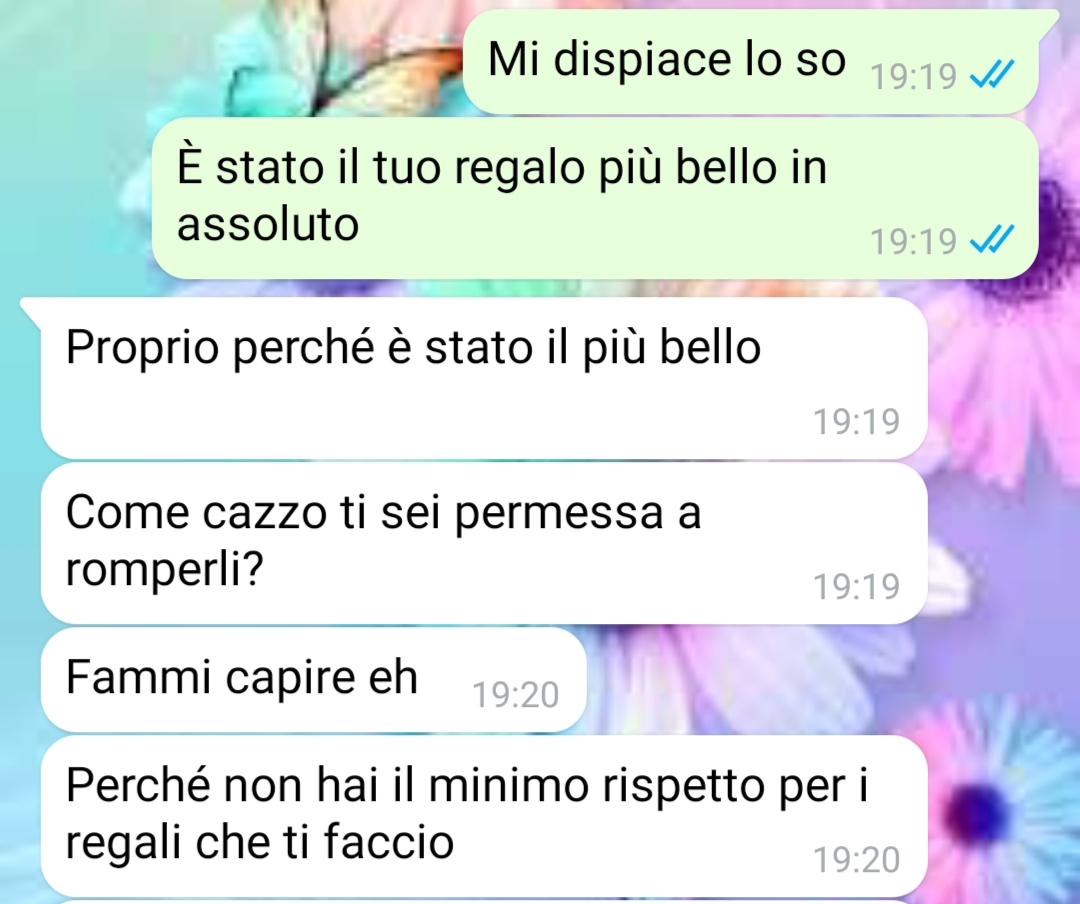Click the 19:19 timestamp under "assoluto"

tap(913, 241)
